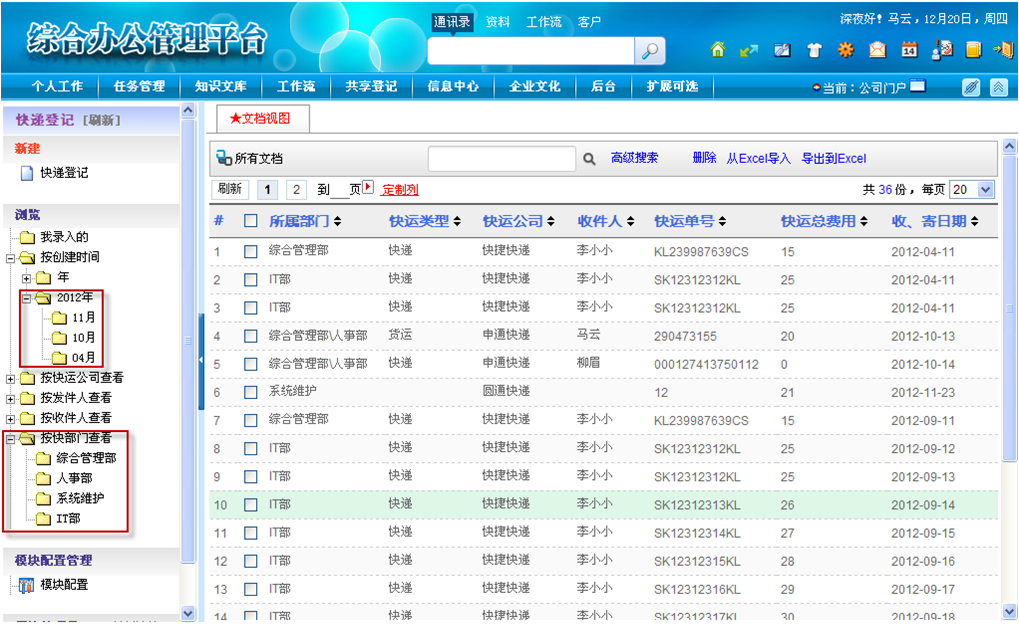Open the 个人工作 menu

pos(57,86)
